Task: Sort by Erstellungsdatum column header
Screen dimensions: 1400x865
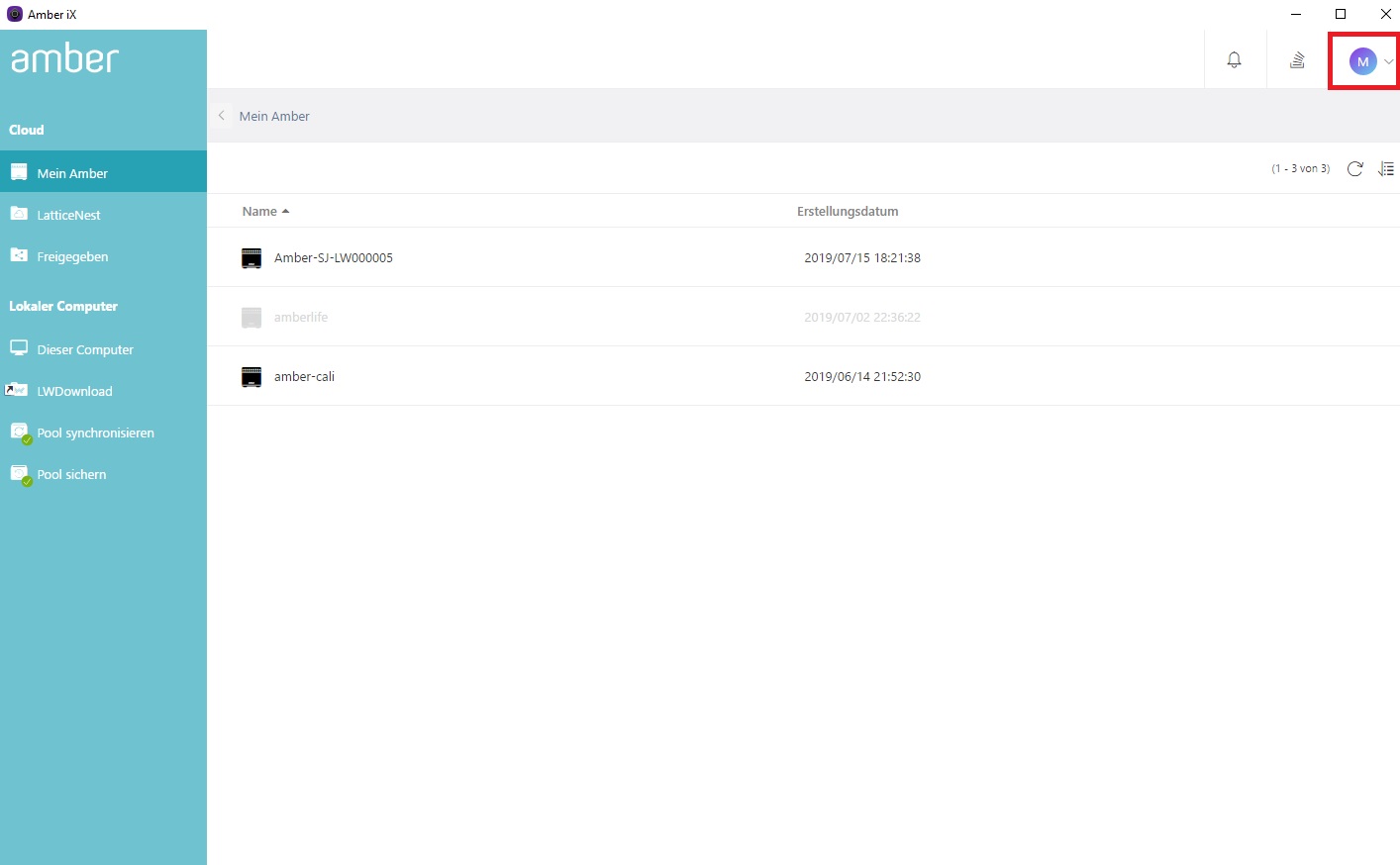Action: (x=848, y=211)
